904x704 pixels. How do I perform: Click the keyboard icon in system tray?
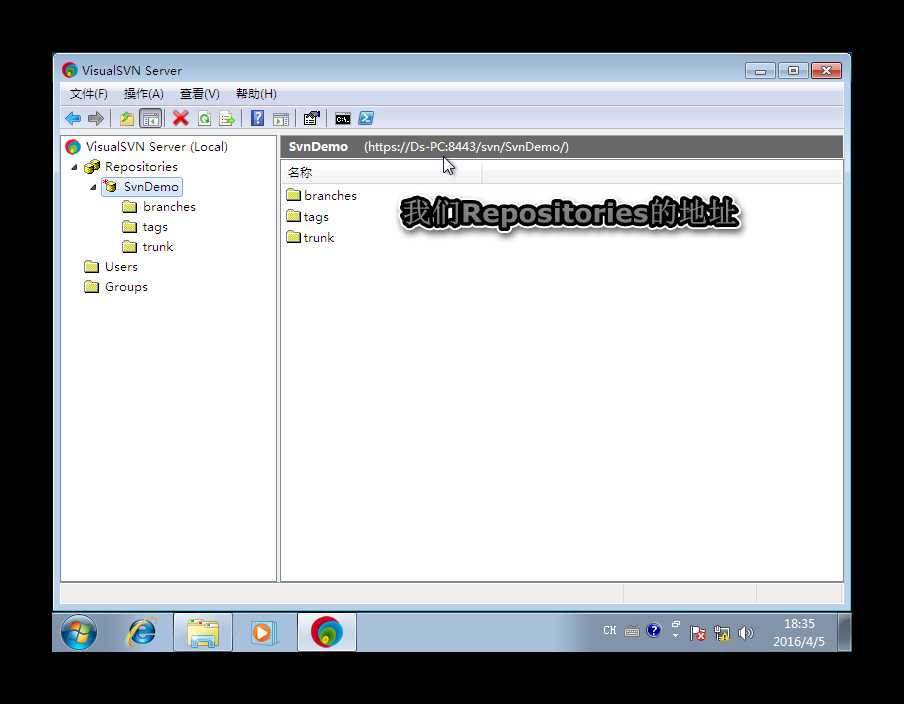point(632,632)
